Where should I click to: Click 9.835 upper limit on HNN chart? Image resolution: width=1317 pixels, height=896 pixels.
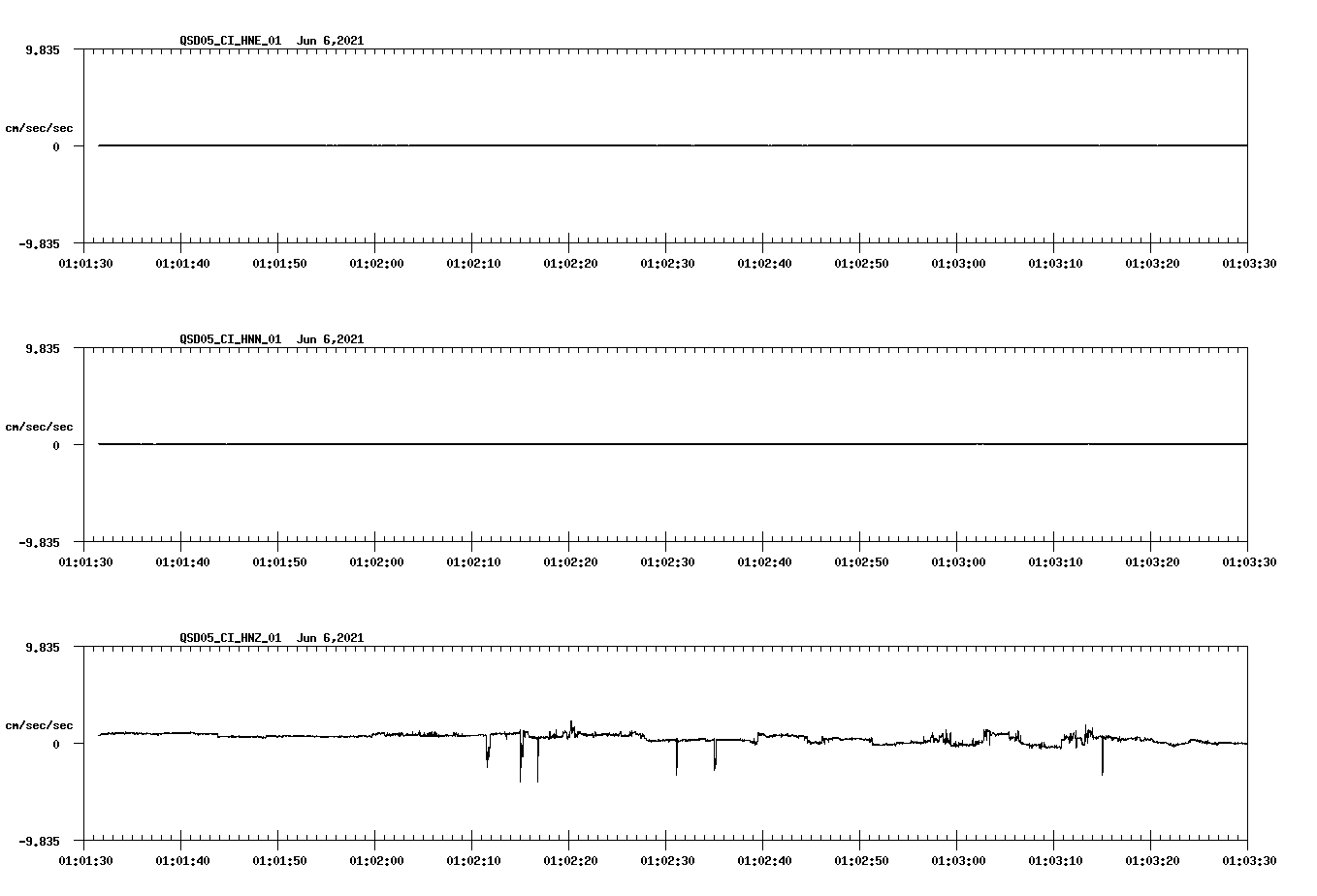43,349
